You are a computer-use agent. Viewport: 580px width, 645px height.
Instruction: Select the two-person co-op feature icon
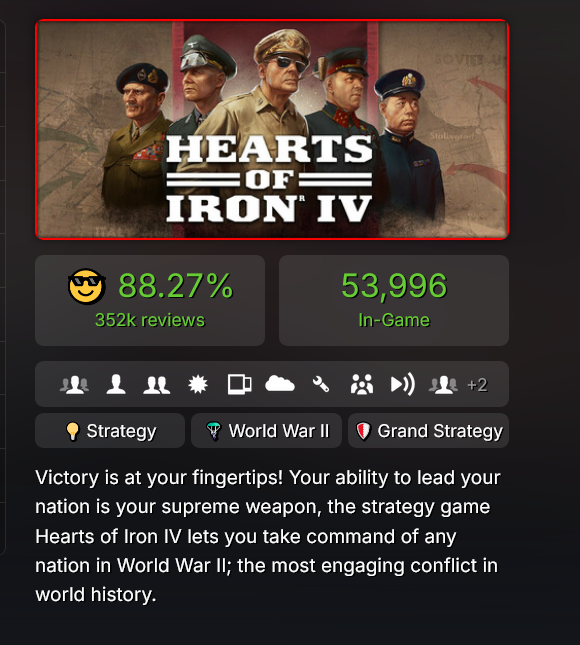[156, 385]
